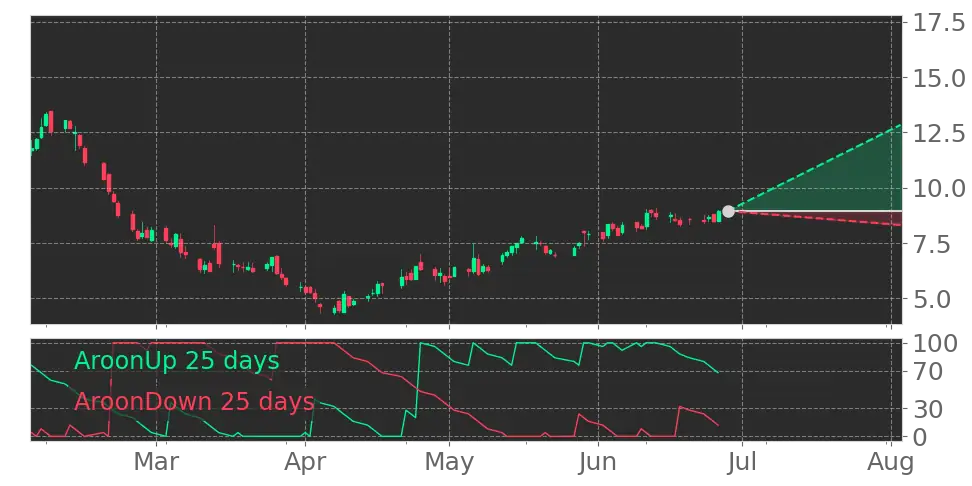Click the Apr label on the date axis

click(x=305, y=462)
